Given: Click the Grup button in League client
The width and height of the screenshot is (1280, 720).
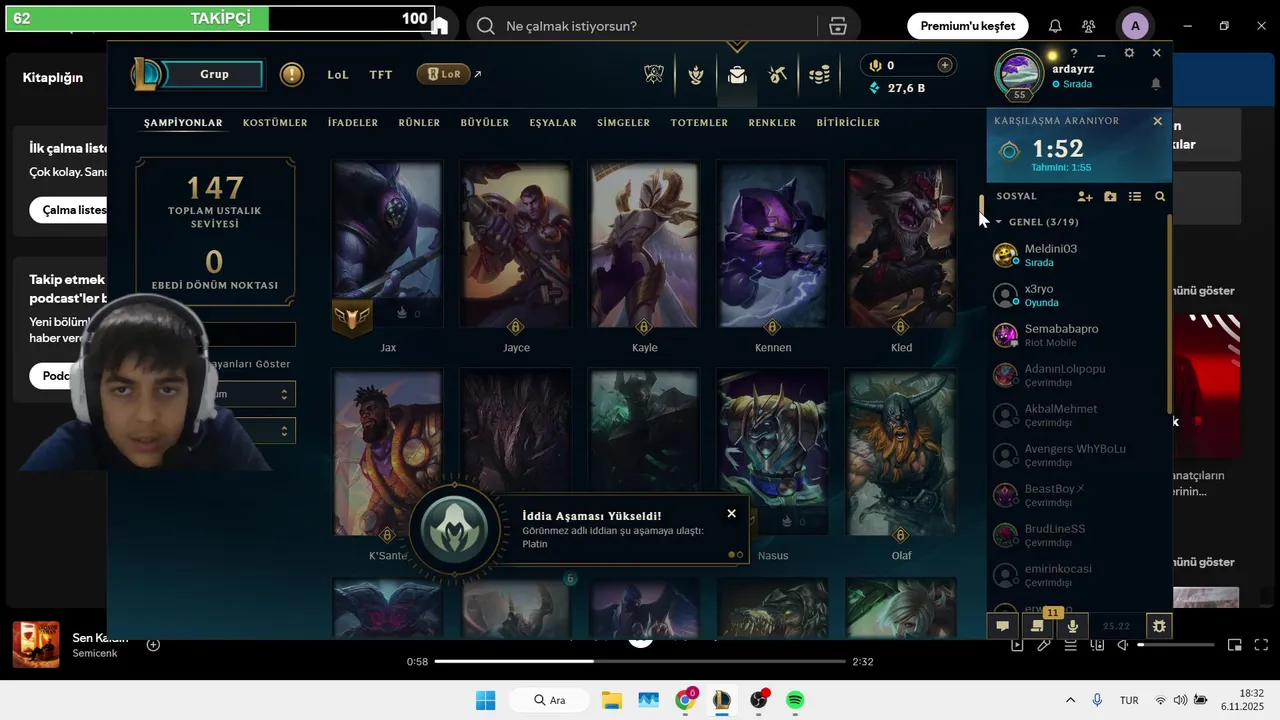Looking at the screenshot, I should (x=214, y=74).
